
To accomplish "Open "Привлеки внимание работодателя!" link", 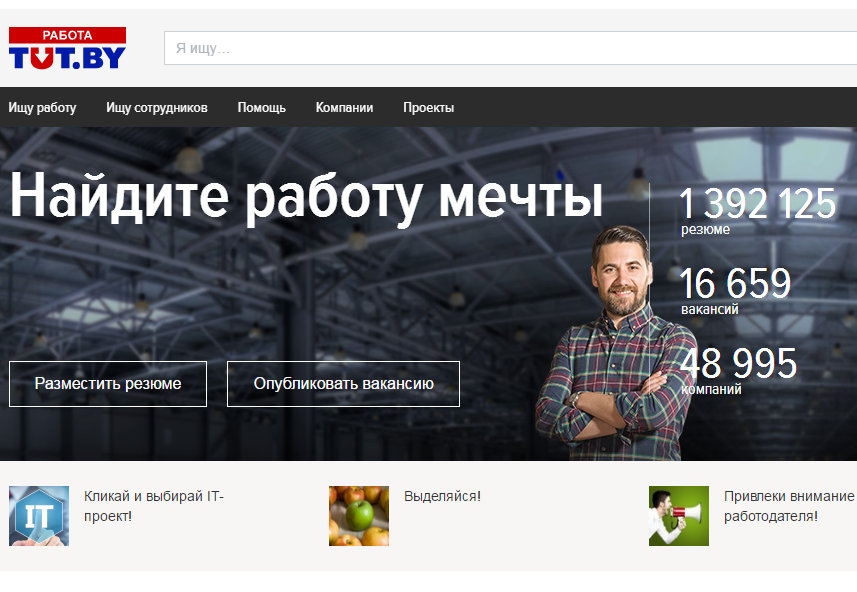I will coord(788,506).
